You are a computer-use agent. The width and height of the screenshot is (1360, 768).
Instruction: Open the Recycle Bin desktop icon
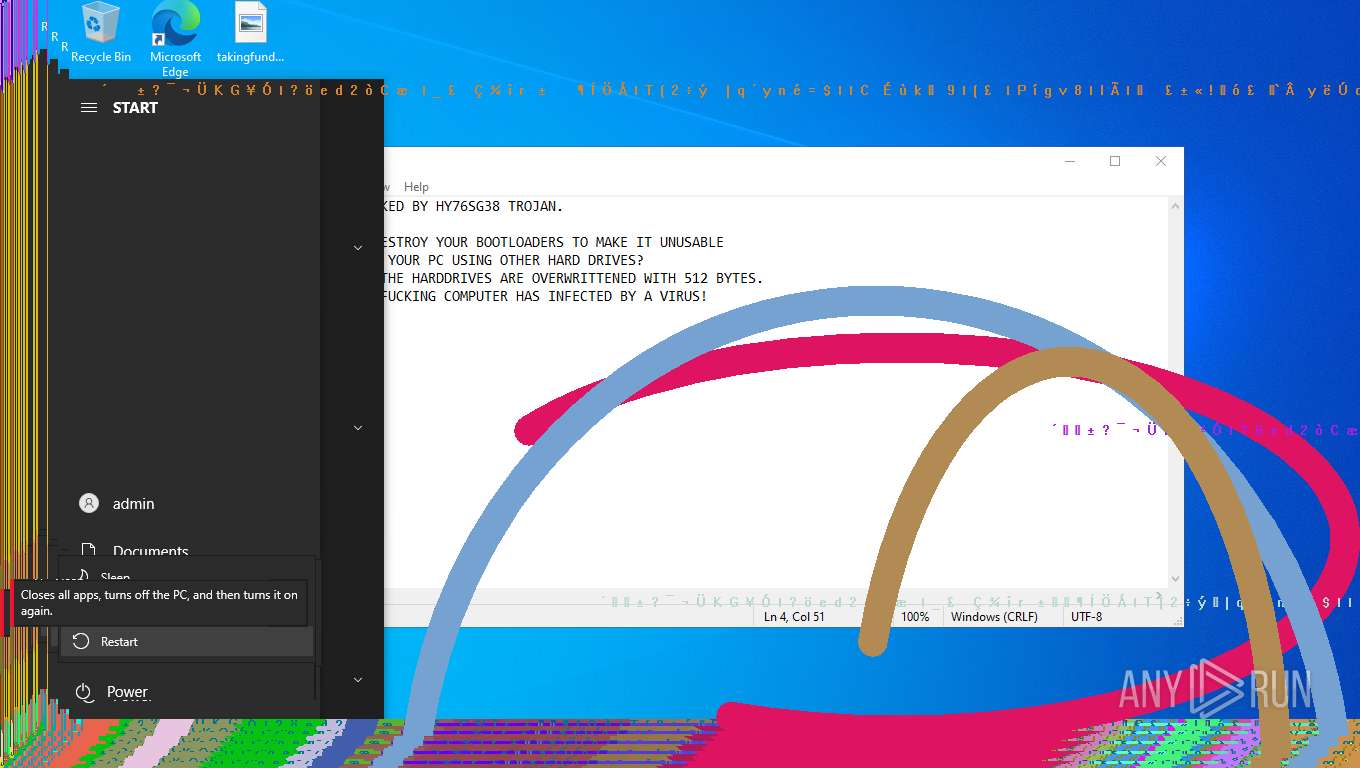100,34
